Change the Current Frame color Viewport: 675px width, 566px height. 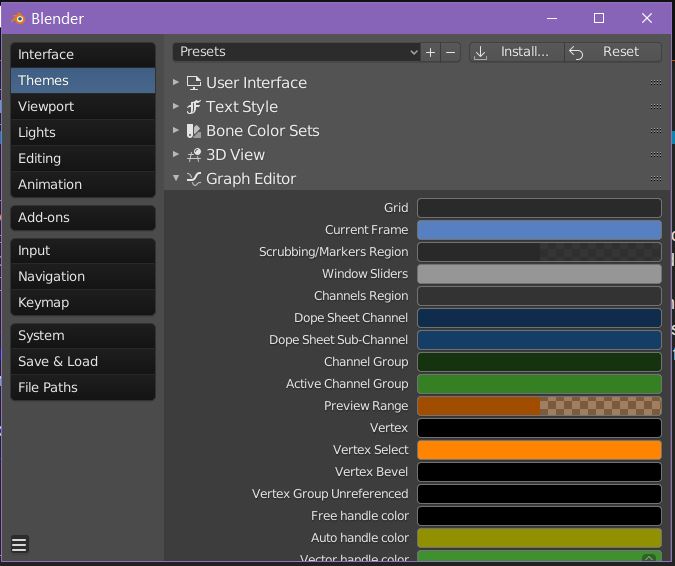539,230
